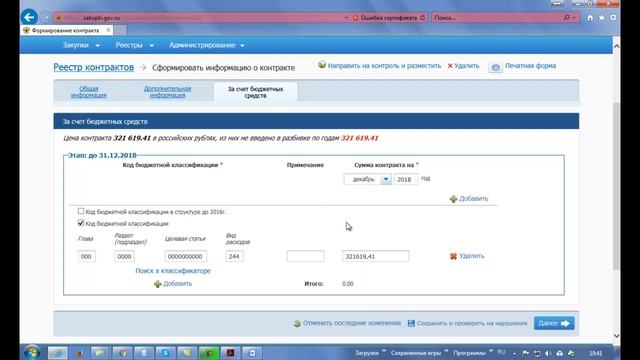Click the browser search box 'Поиск...'
640x360 pixels.
point(497,18)
